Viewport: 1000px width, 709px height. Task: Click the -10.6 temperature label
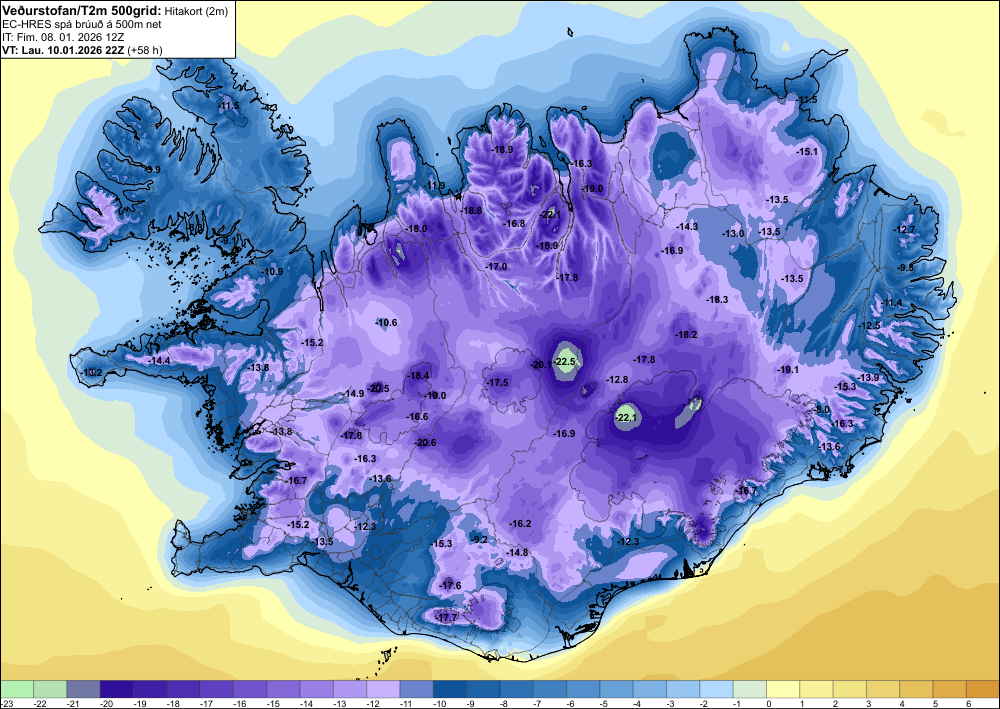point(386,323)
